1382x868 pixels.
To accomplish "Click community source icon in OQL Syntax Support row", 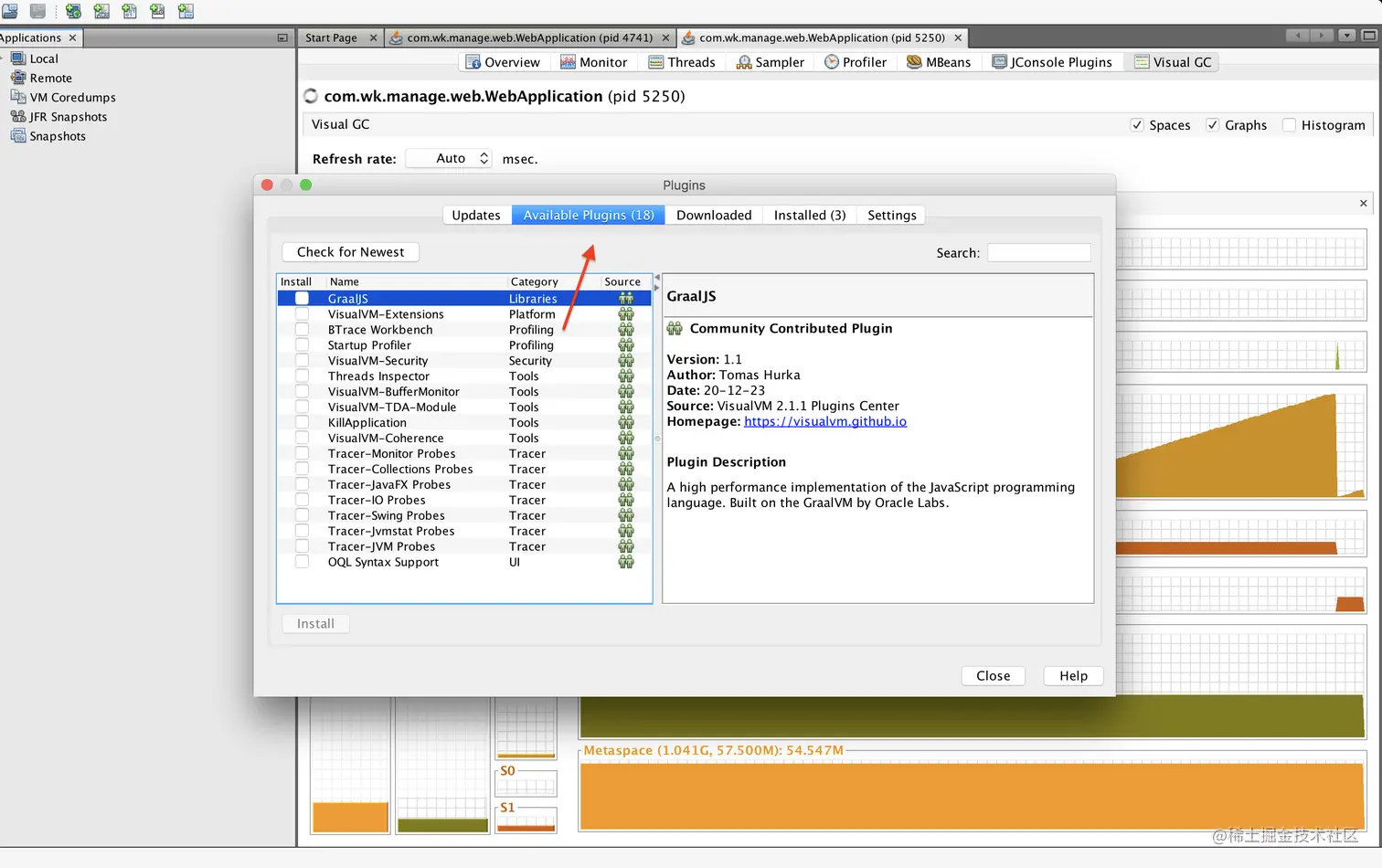I will [x=626, y=561].
